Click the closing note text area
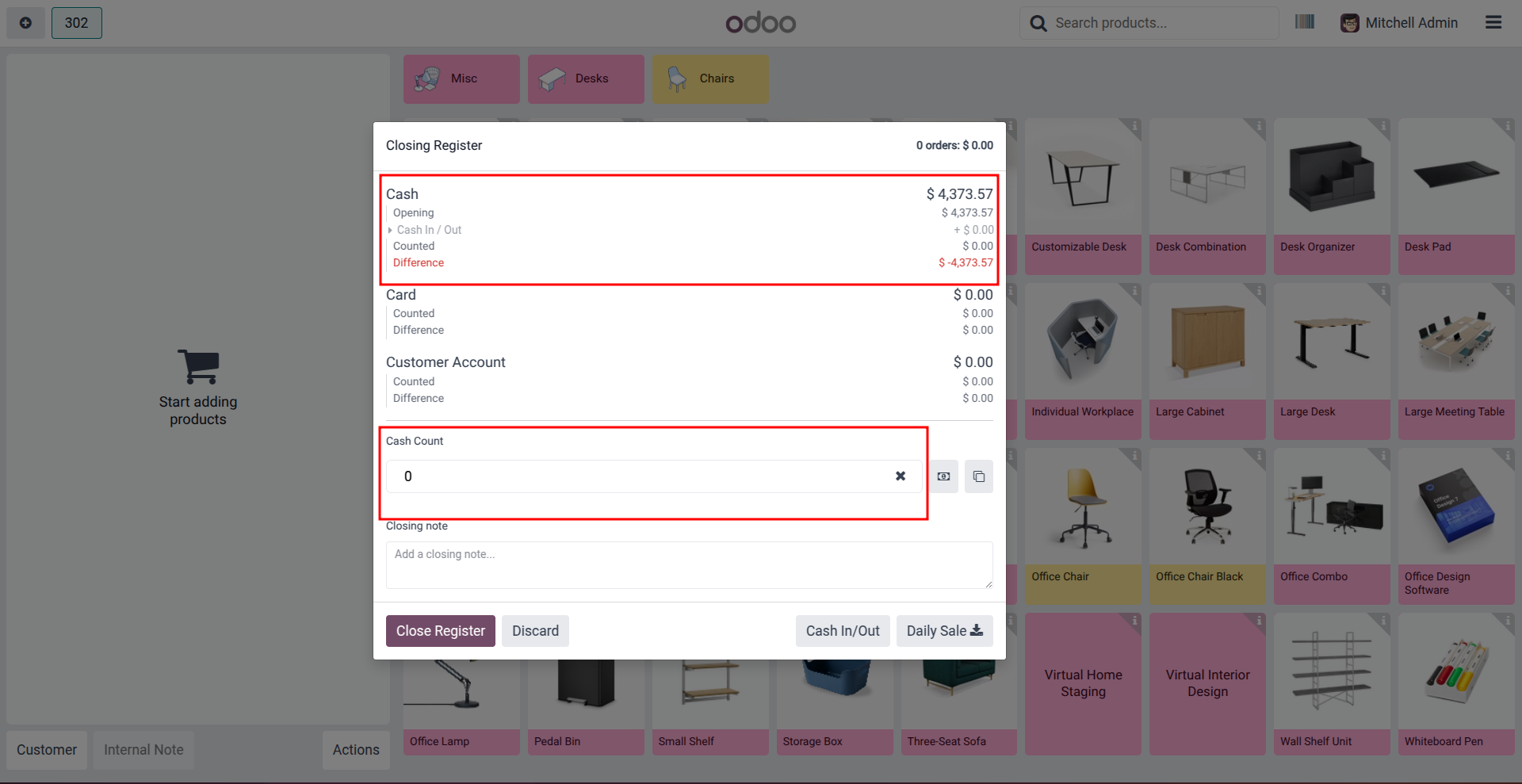The image size is (1522, 784). pos(690,565)
